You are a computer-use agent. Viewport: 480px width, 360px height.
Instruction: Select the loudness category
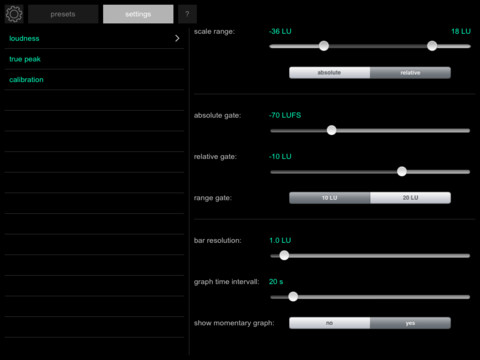click(24, 38)
